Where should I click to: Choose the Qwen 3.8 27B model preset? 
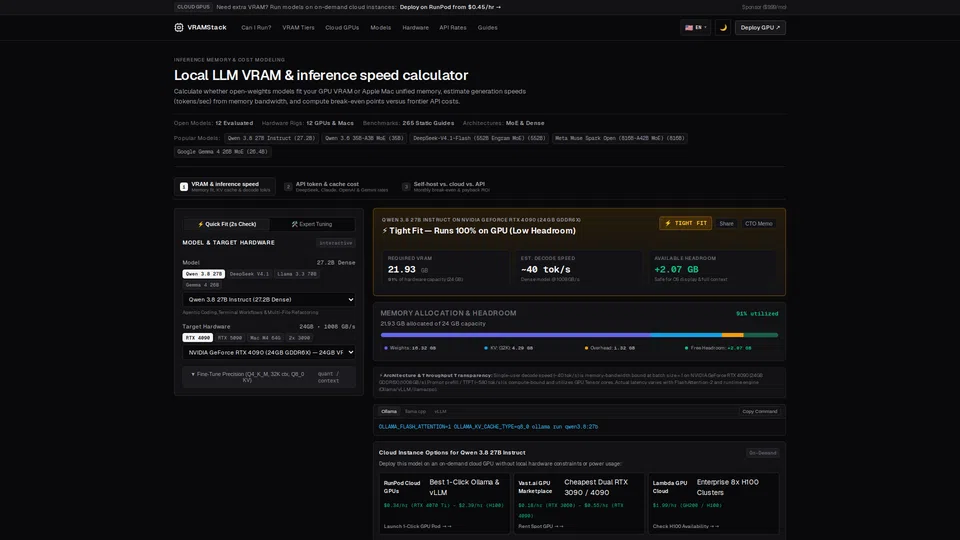203,274
